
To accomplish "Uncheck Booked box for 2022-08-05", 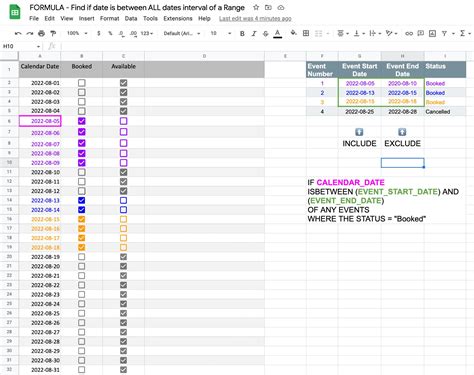I will click(82, 121).
